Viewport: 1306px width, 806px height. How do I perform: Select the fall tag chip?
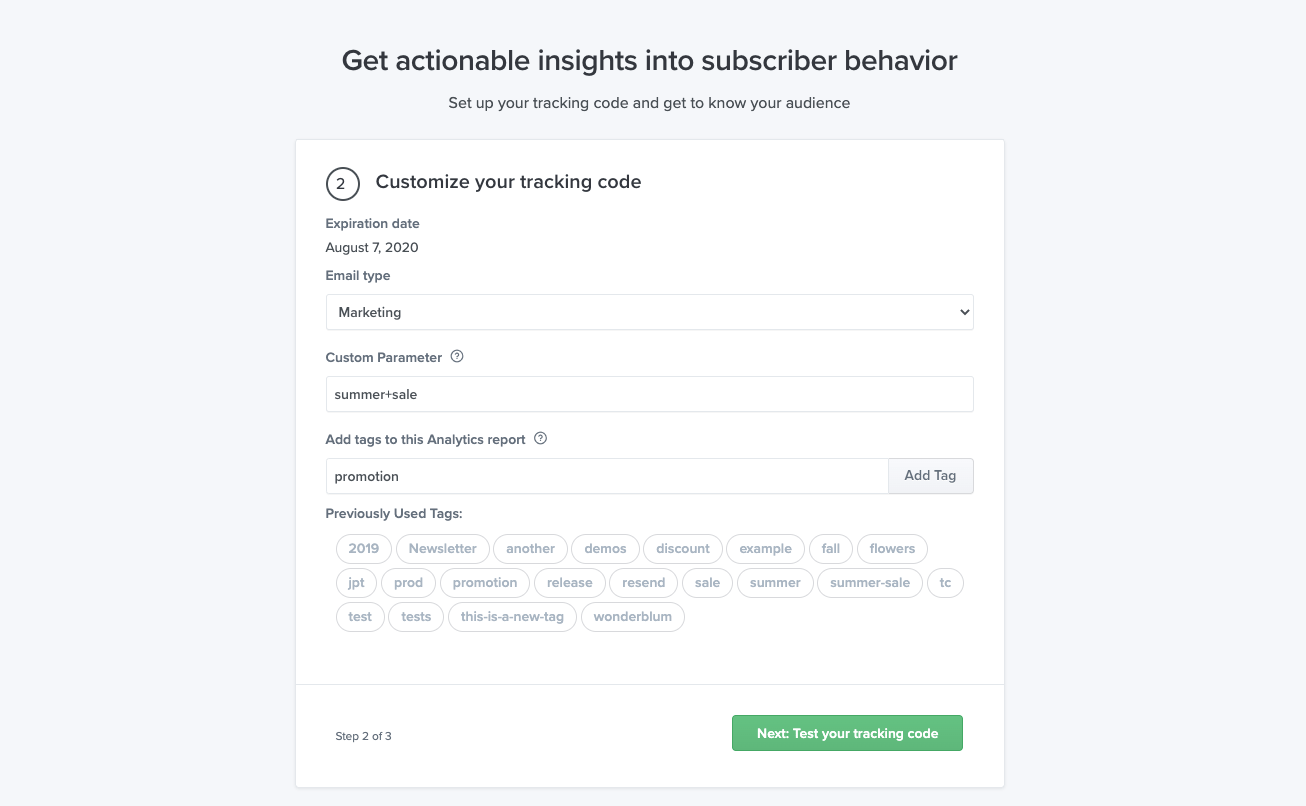click(x=830, y=548)
